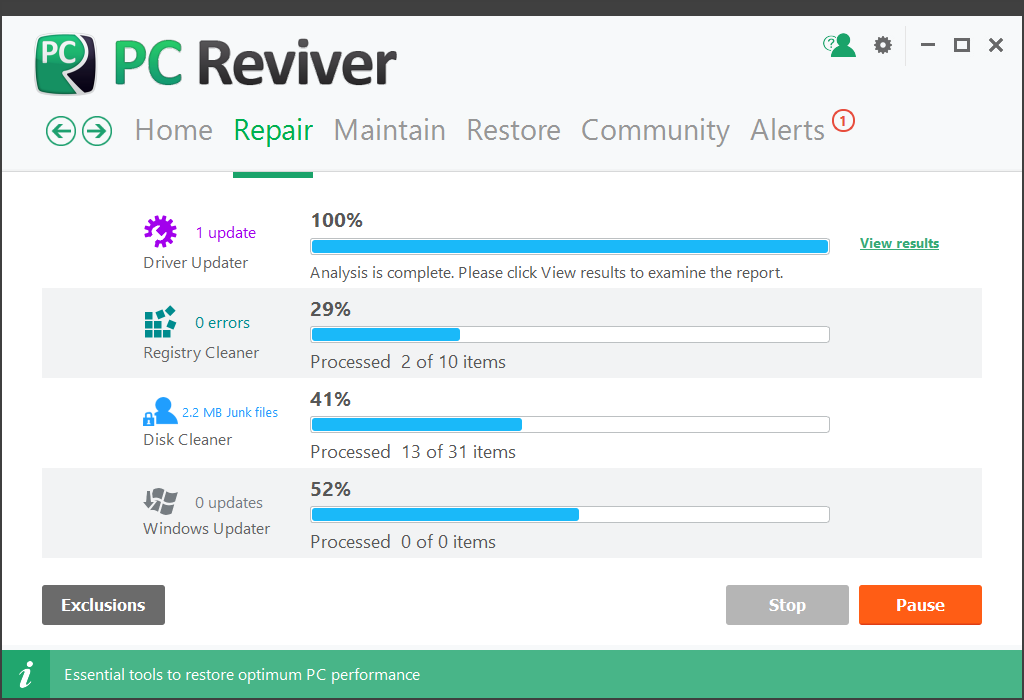Open the help and account user icon

tap(840, 45)
